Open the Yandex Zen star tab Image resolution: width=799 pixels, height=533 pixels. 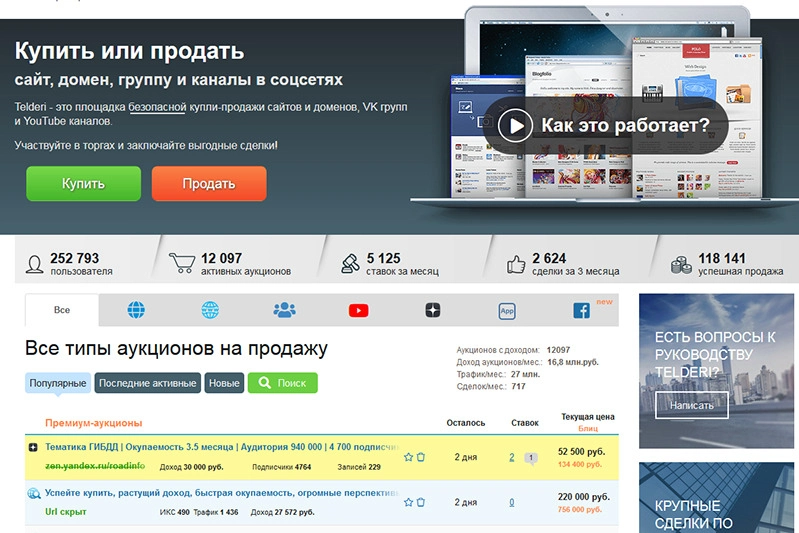pyautogui.click(x=433, y=310)
